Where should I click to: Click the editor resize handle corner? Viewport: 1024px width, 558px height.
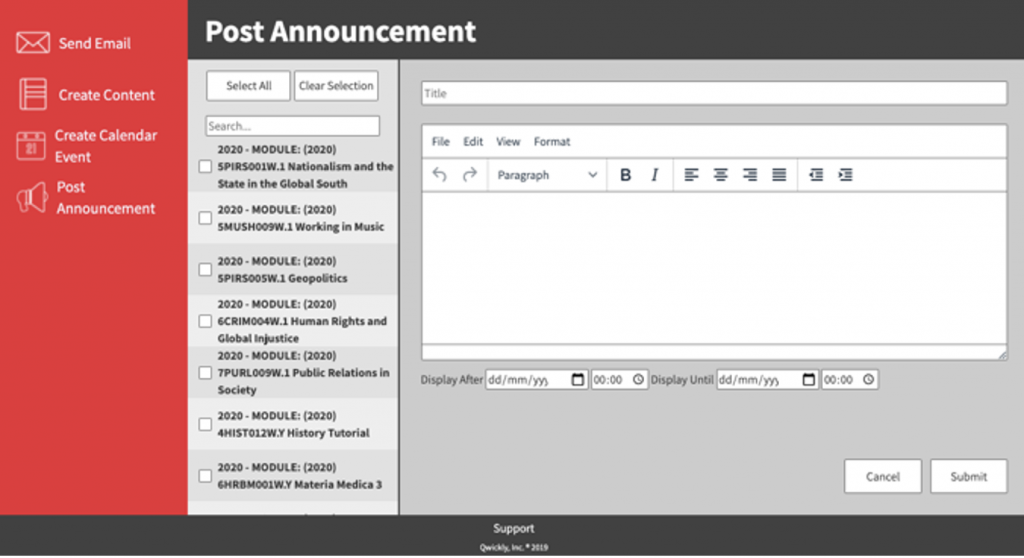[1002, 354]
